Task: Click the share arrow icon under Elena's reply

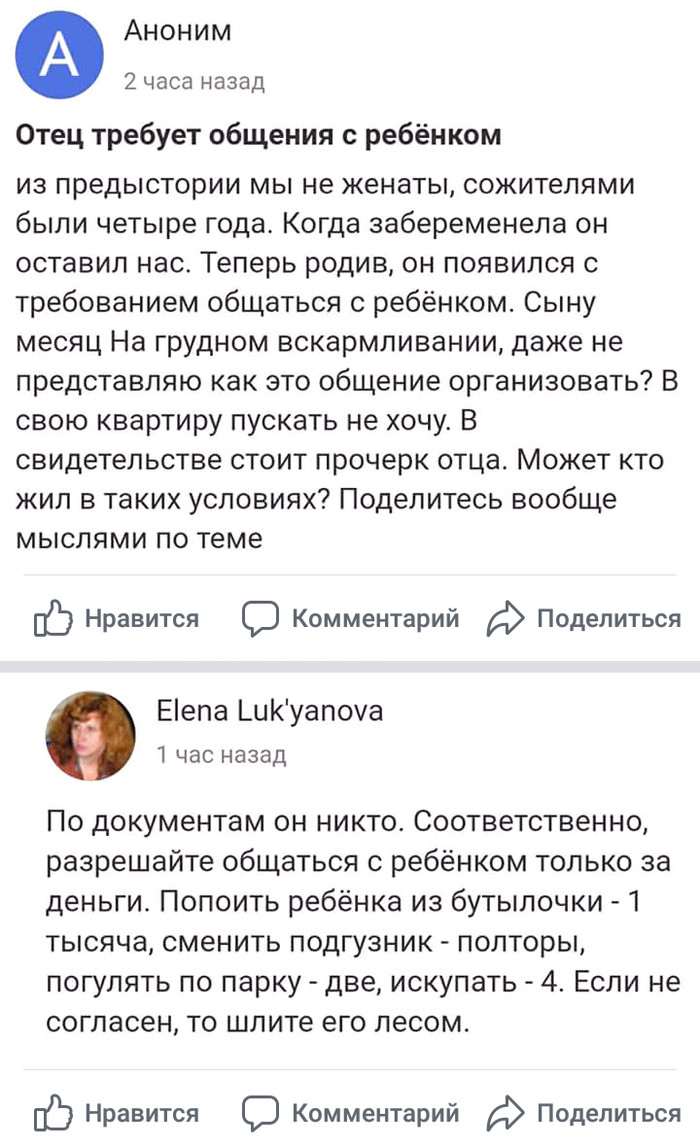Action: pos(503,1112)
